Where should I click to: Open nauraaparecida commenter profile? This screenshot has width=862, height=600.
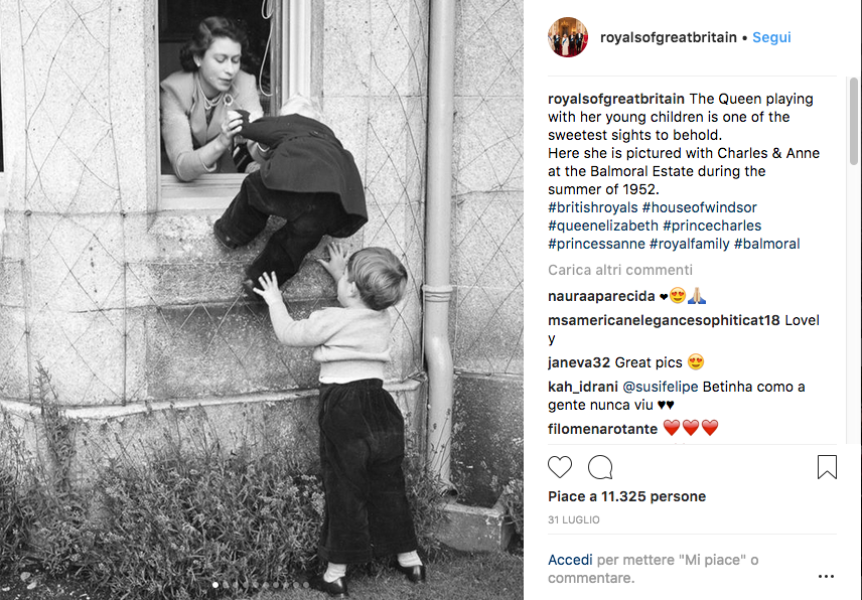(601, 296)
